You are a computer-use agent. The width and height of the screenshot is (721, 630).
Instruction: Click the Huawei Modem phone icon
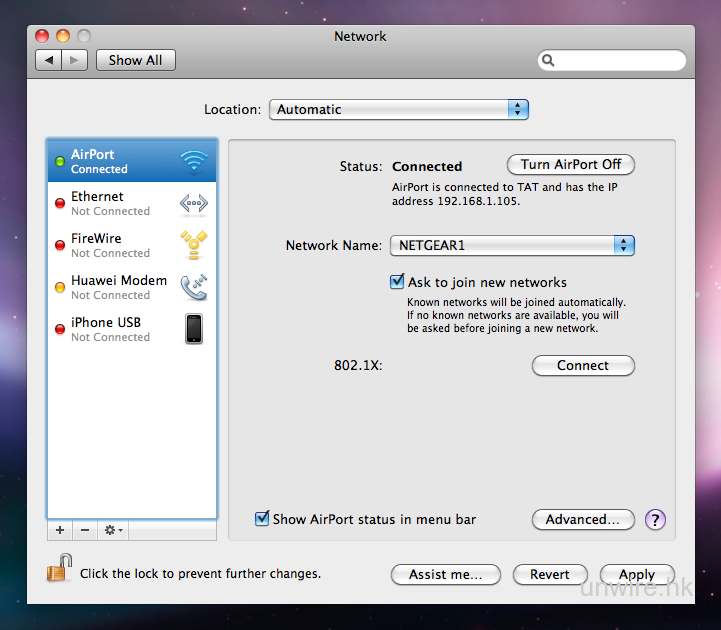193,287
